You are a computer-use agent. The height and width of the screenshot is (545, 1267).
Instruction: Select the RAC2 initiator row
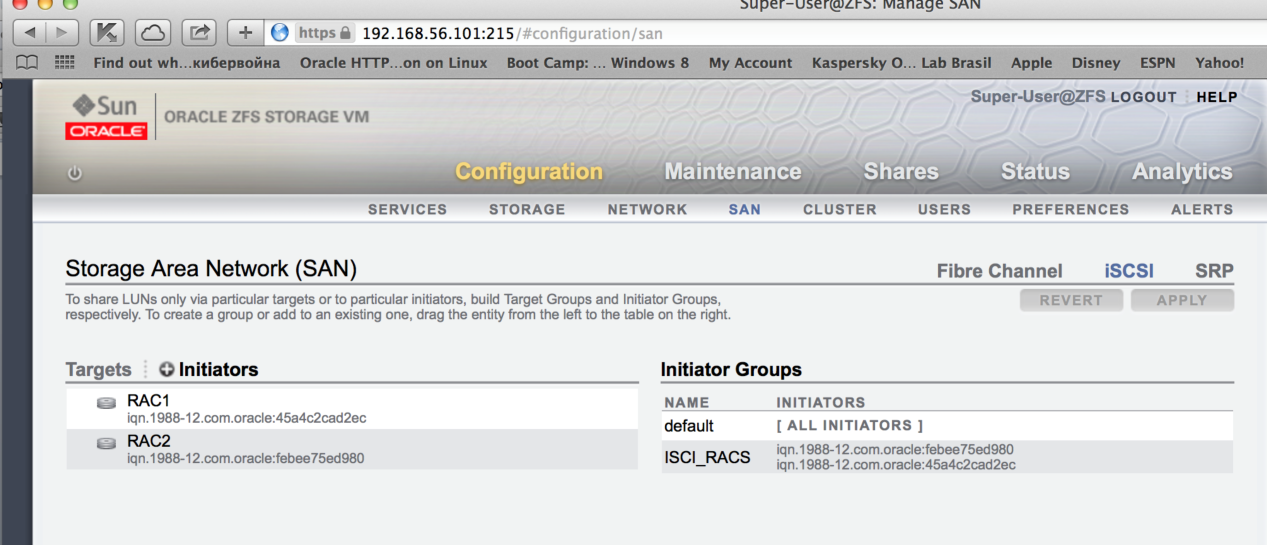(352, 449)
